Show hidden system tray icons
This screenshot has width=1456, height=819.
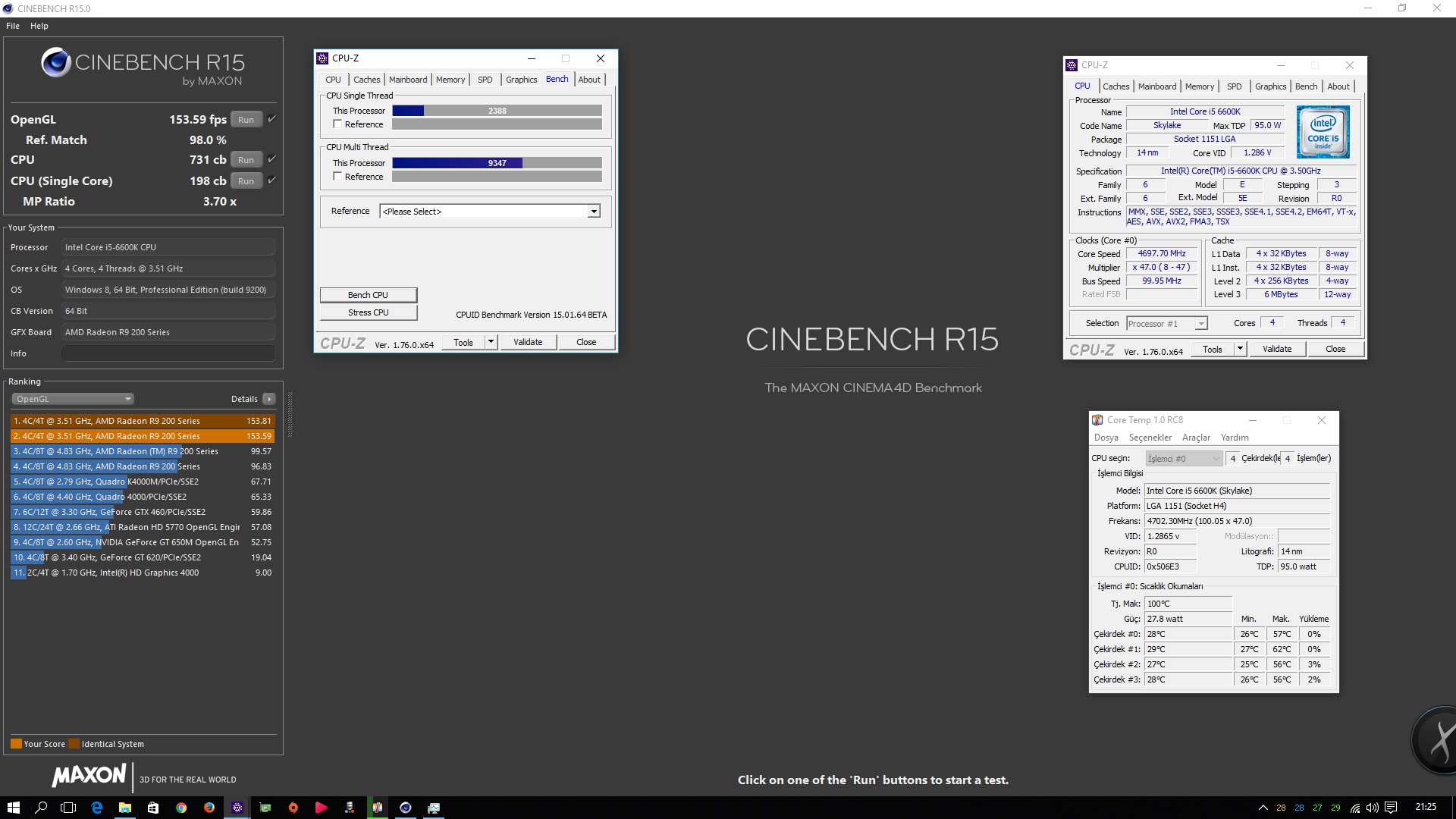coord(1263,808)
